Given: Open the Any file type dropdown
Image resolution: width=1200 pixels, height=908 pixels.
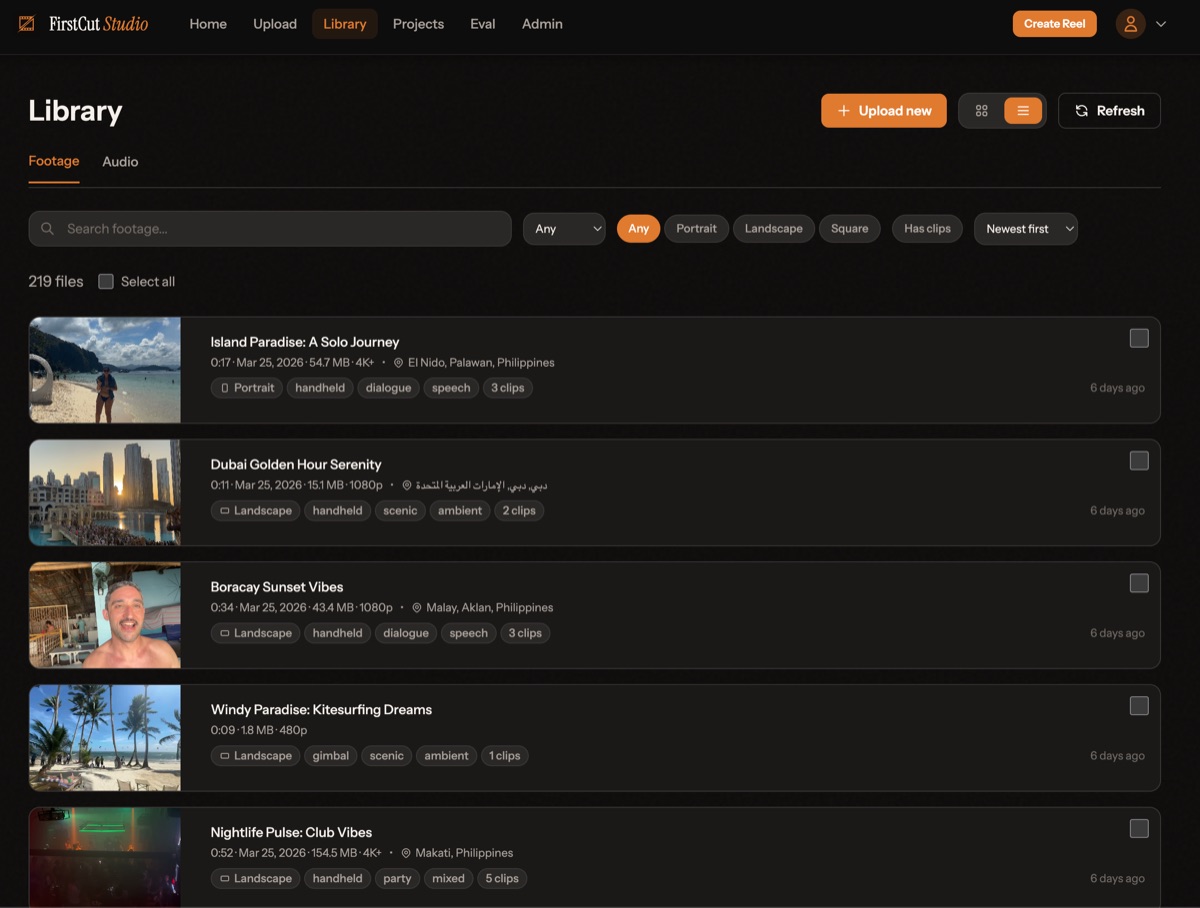Looking at the screenshot, I should click(x=563, y=228).
